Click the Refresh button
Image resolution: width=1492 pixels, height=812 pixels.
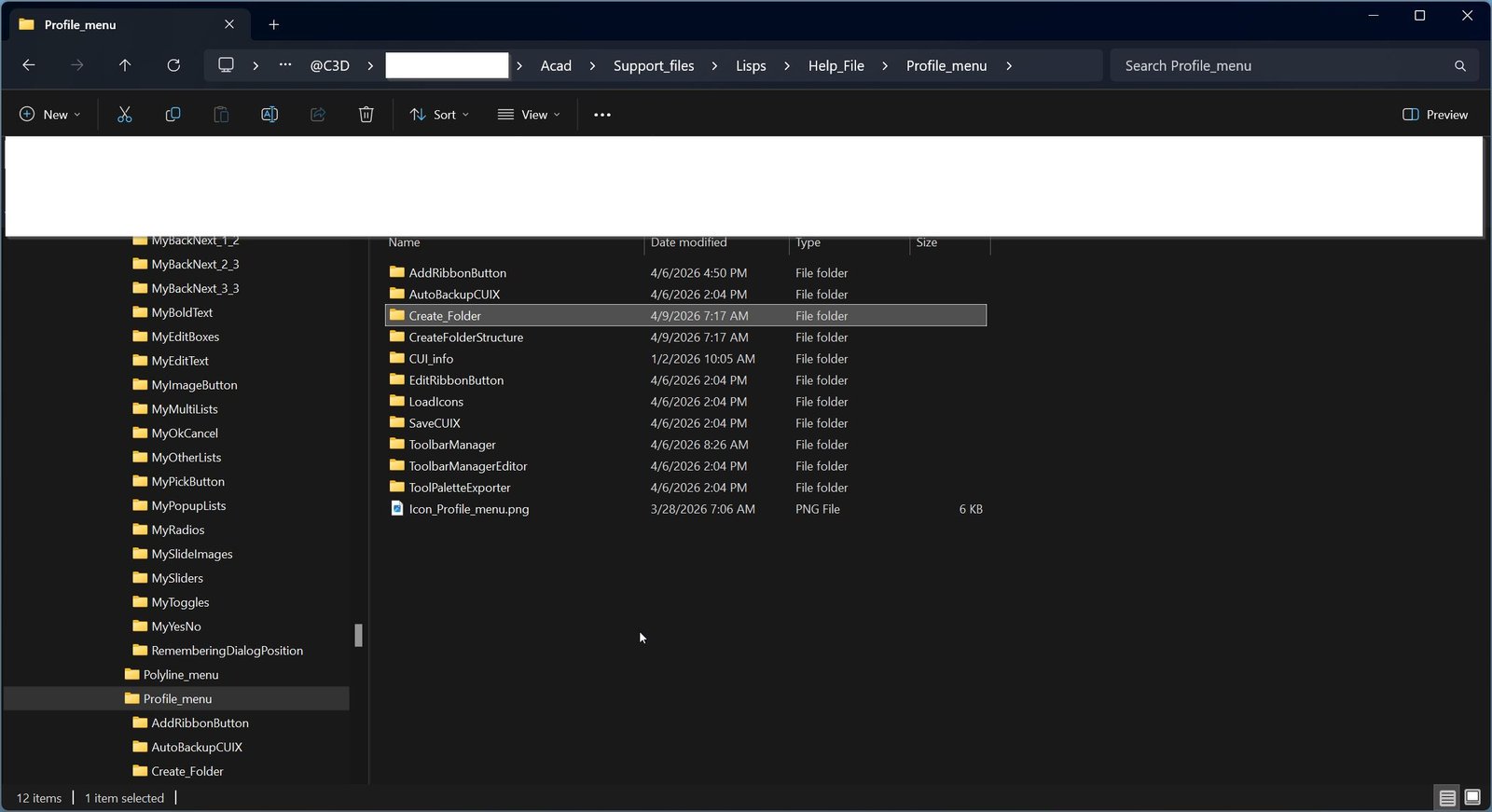coord(173,65)
